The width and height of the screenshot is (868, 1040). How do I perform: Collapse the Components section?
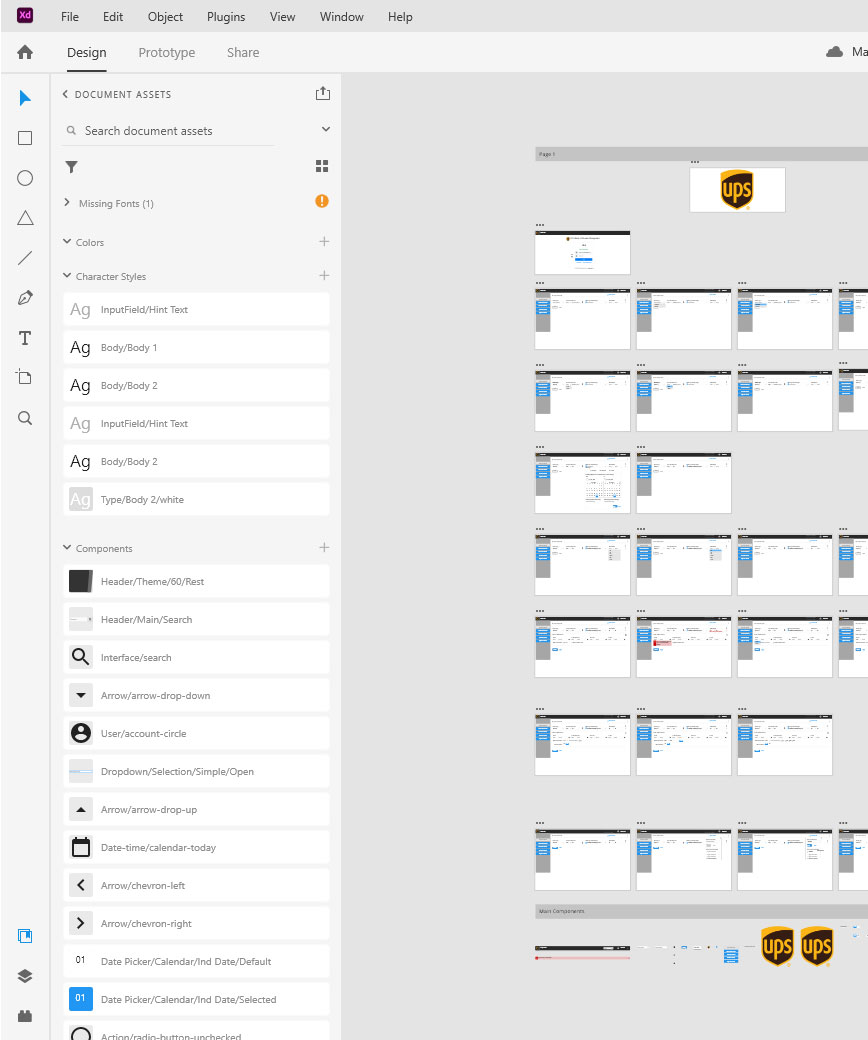pyautogui.click(x=67, y=548)
